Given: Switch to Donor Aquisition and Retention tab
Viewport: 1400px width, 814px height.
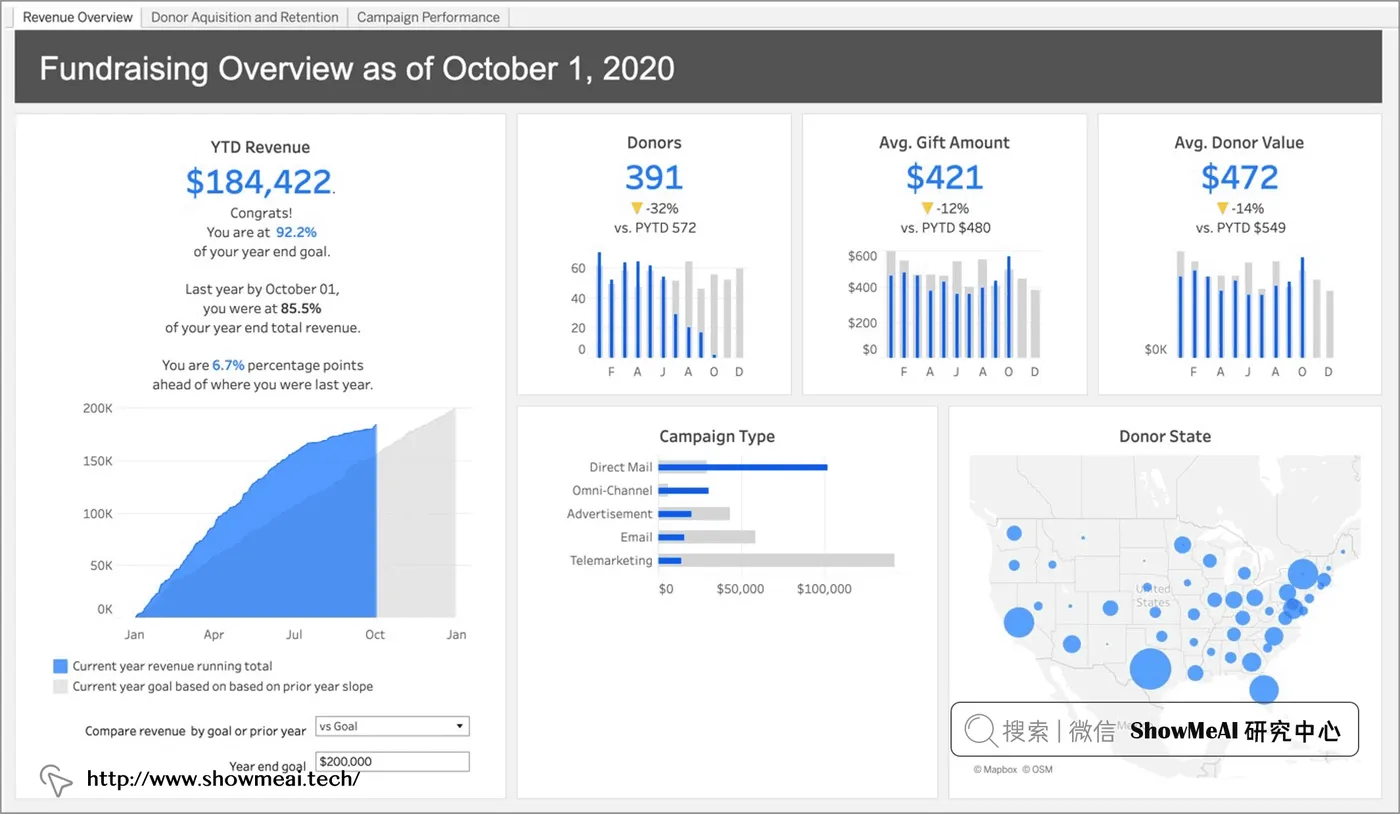Looking at the screenshot, I should pos(245,17).
